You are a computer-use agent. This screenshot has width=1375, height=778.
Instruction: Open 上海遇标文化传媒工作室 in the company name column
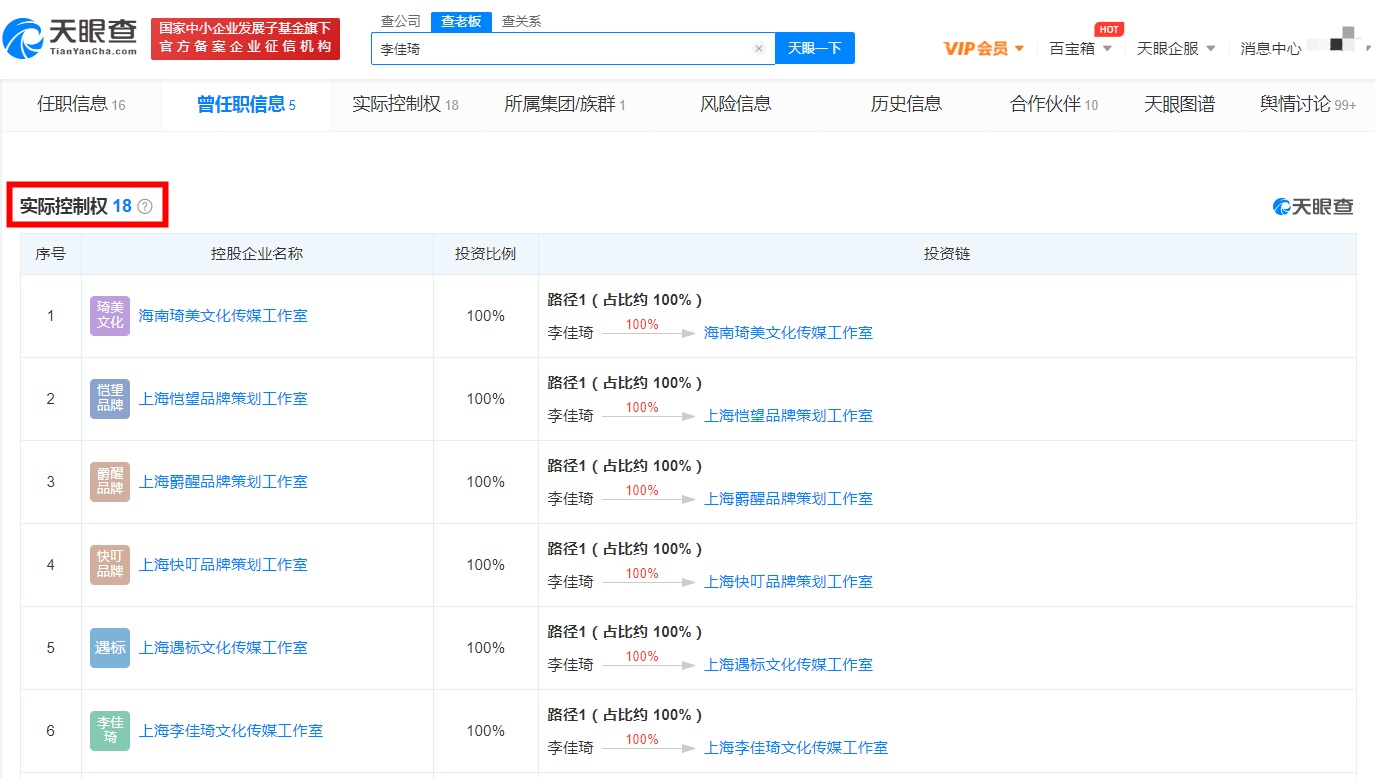pos(223,648)
